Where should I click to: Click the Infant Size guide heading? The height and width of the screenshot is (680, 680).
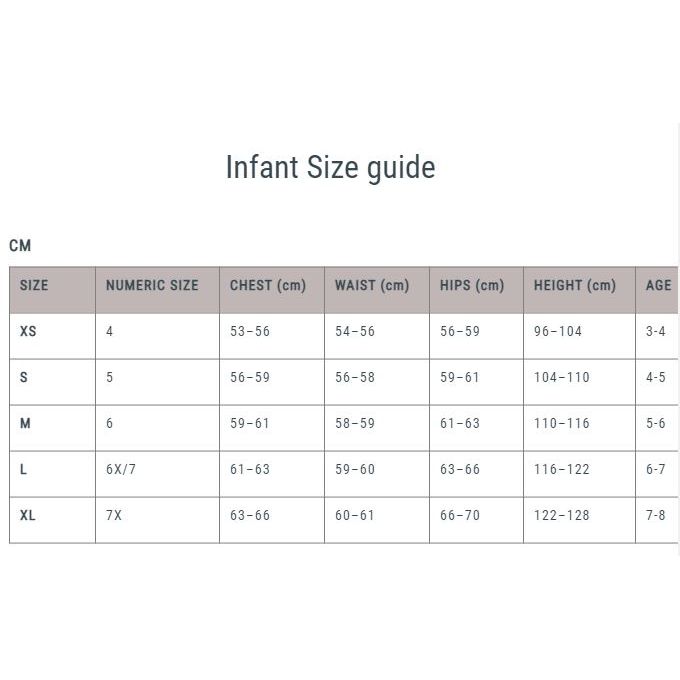pyautogui.click(x=330, y=167)
